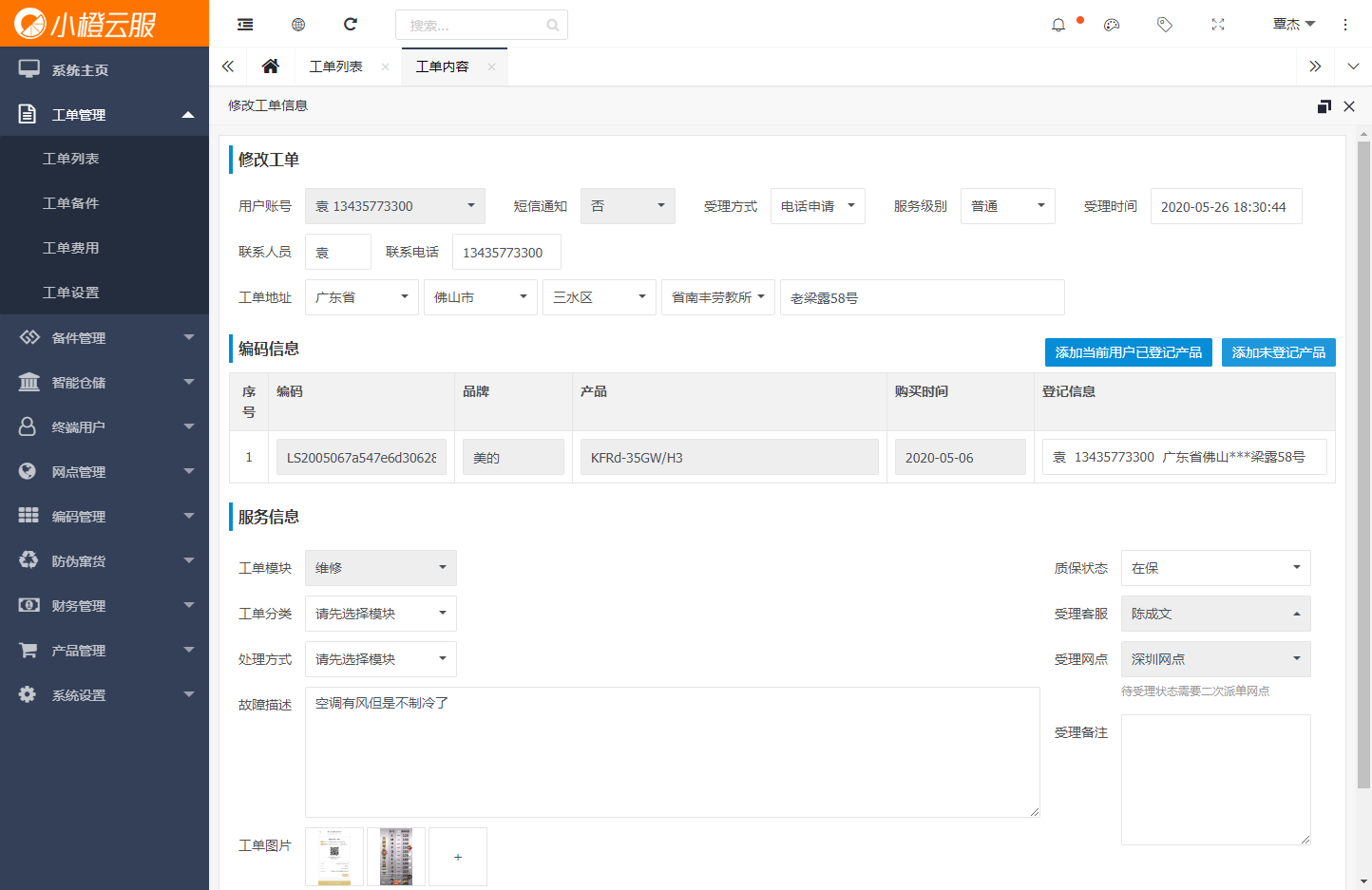Viewport: 1372px width, 890px height.
Task: Open the 受理方式 dropdown
Action: [x=818, y=206]
